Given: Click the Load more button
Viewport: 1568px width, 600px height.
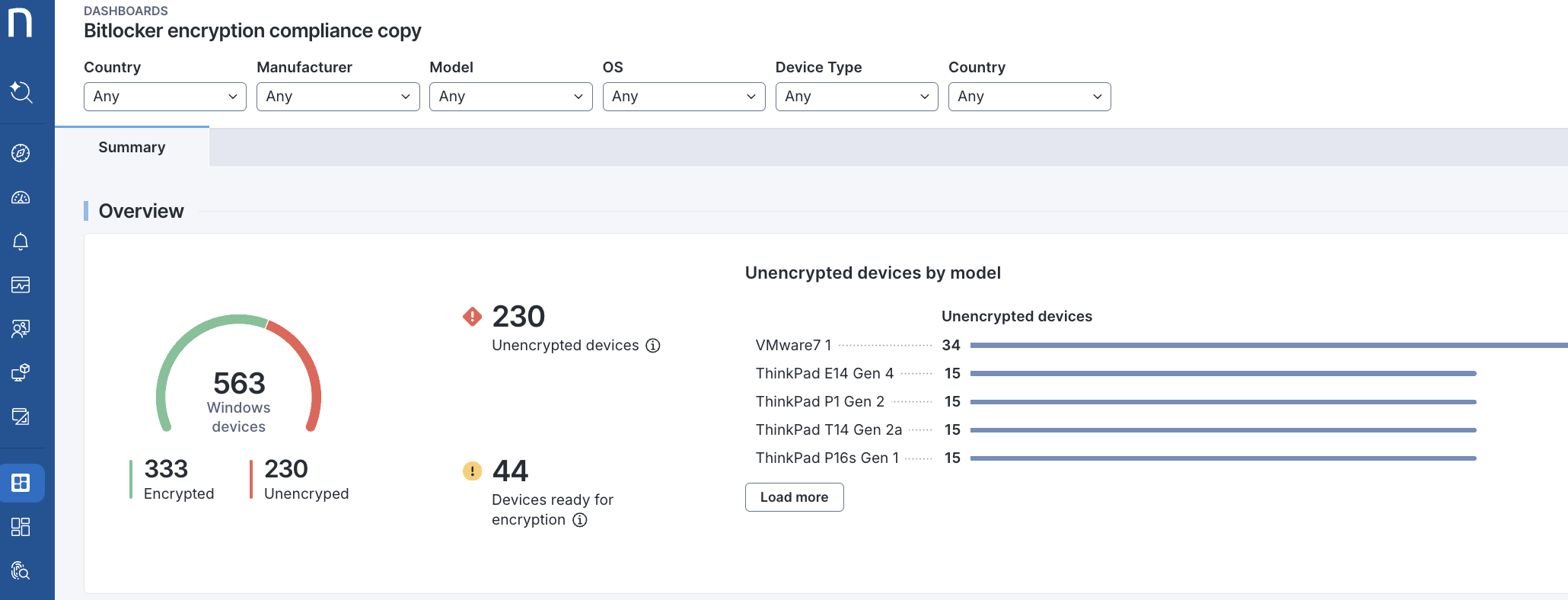Looking at the screenshot, I should point(794,497).
